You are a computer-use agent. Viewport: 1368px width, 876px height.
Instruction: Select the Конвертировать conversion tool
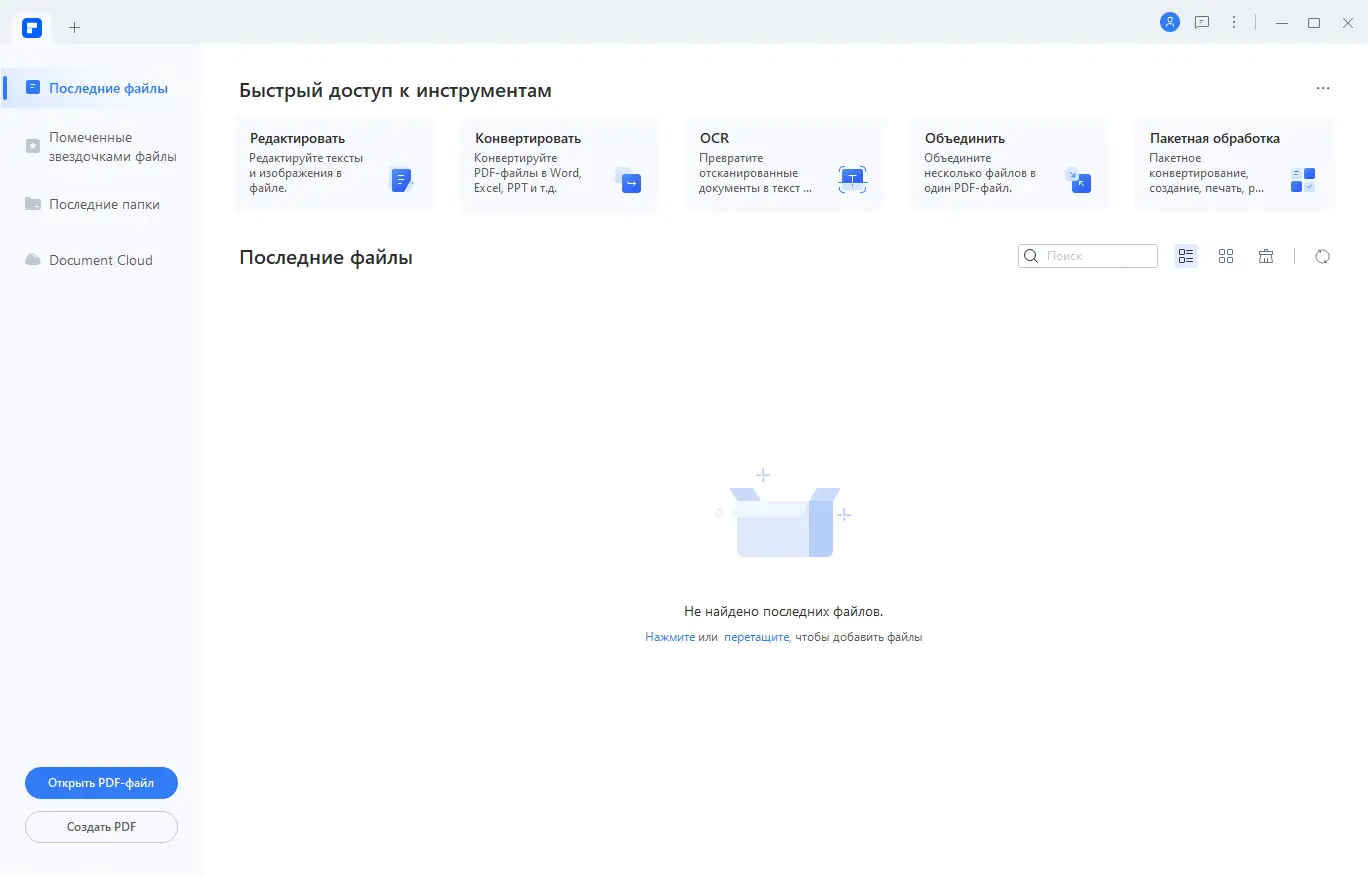(559, 165)
